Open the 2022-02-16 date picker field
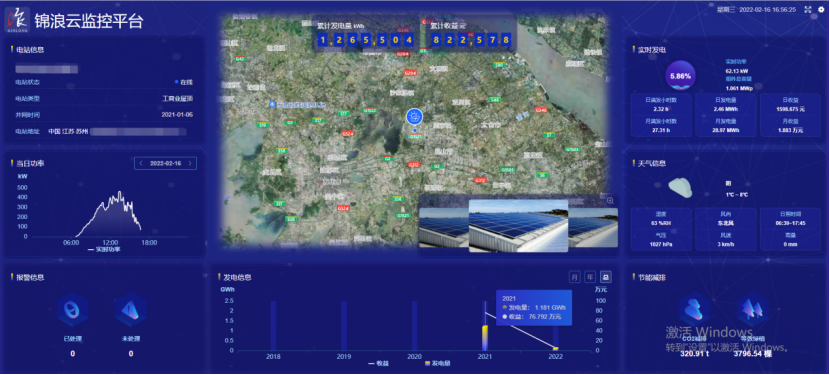 click(x=165, y=164)
